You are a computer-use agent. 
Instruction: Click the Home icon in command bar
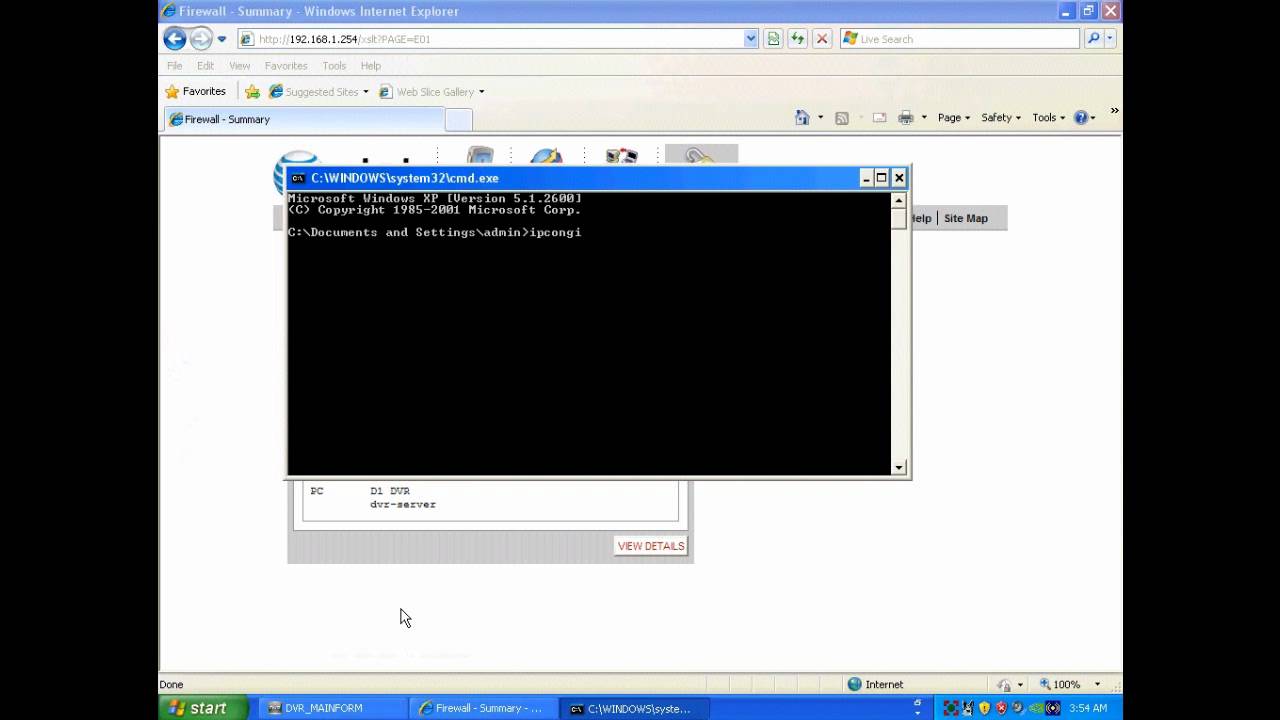[x=802, y=117]
